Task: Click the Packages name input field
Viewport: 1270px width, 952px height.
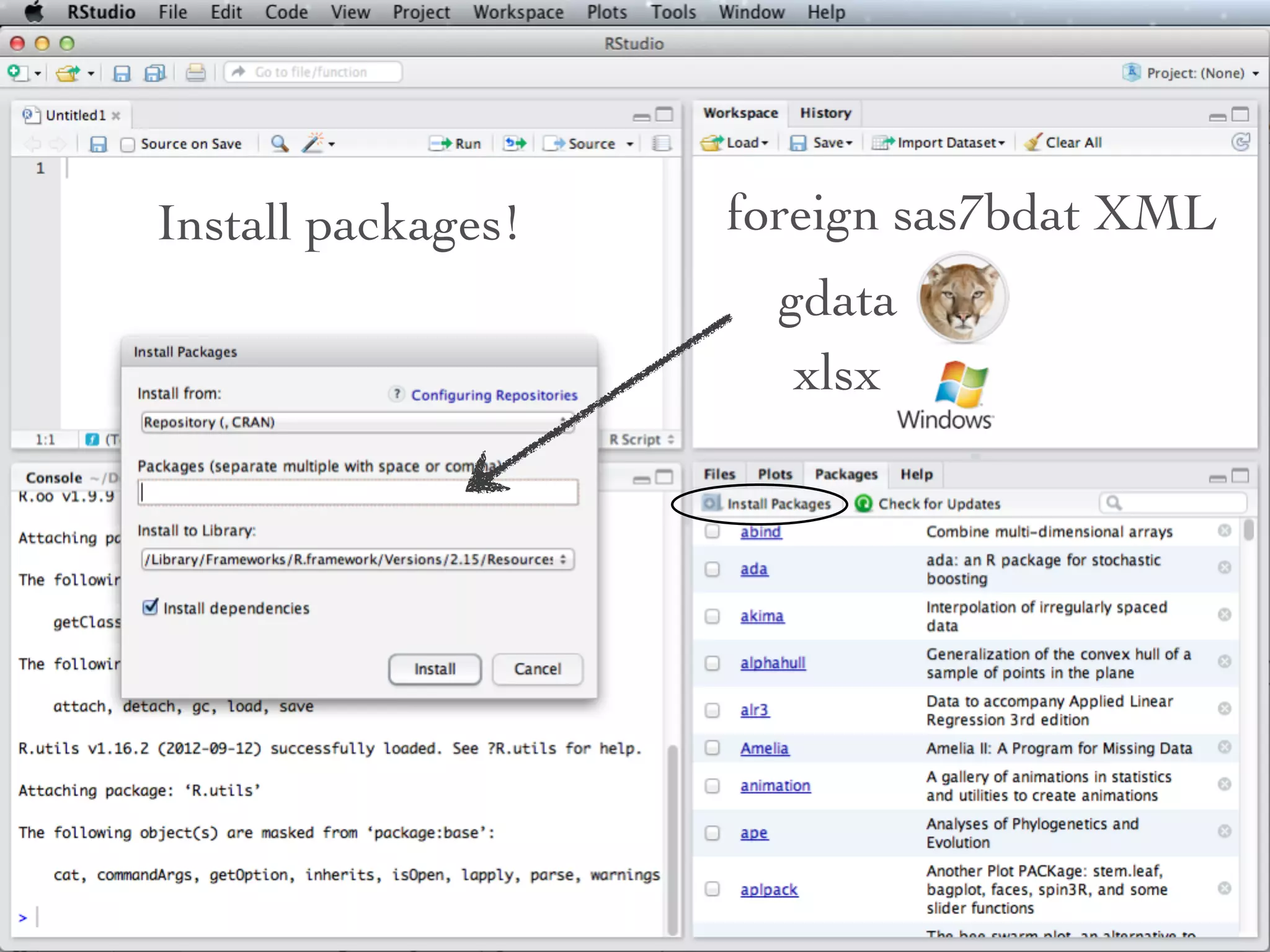Action: pyautogui.click(x=357, y=492)
